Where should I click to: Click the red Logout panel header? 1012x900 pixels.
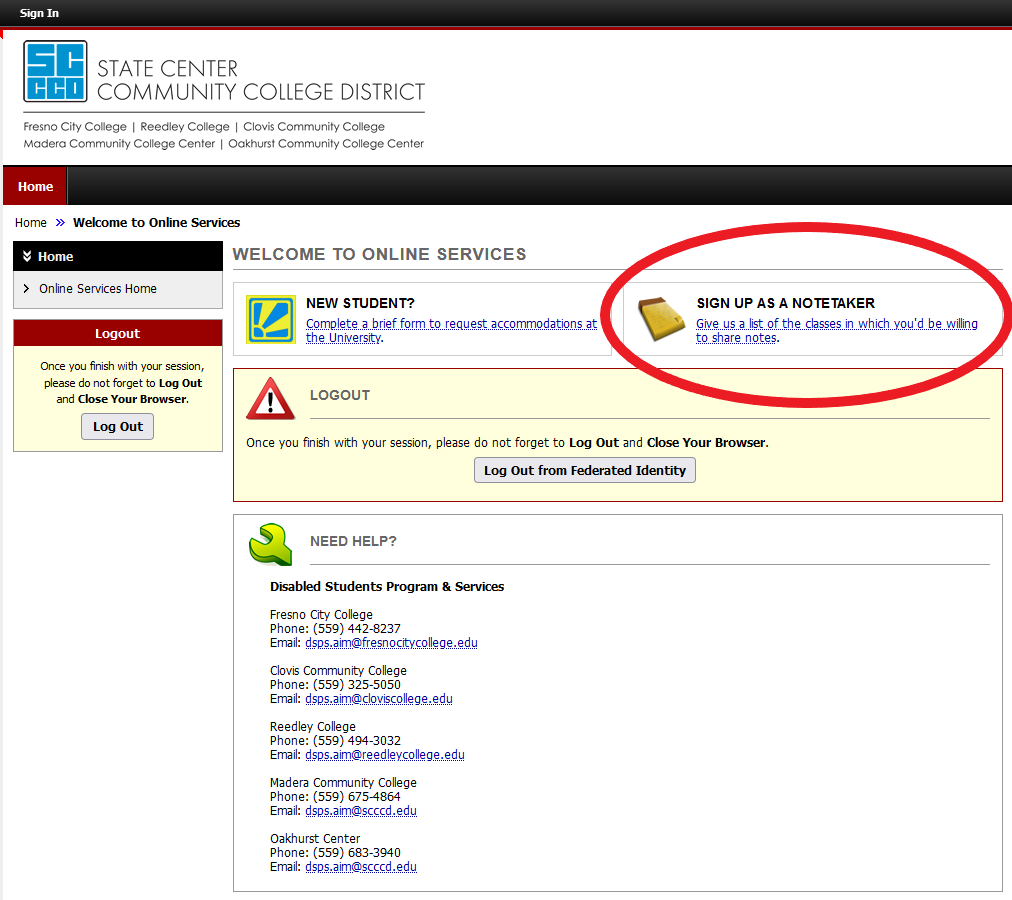118,333
